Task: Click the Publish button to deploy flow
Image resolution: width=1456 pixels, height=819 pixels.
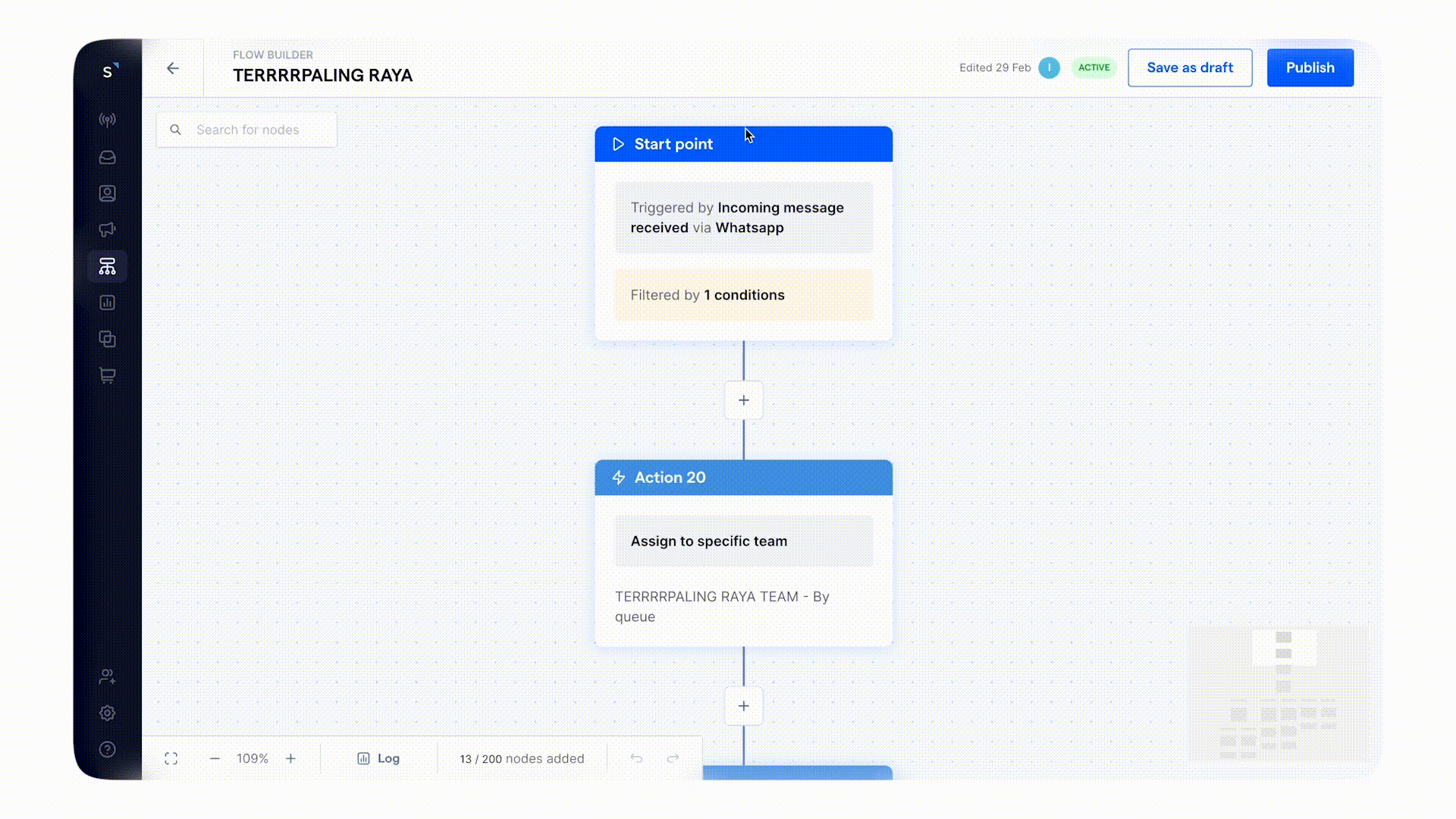Action: (1310, 67)
